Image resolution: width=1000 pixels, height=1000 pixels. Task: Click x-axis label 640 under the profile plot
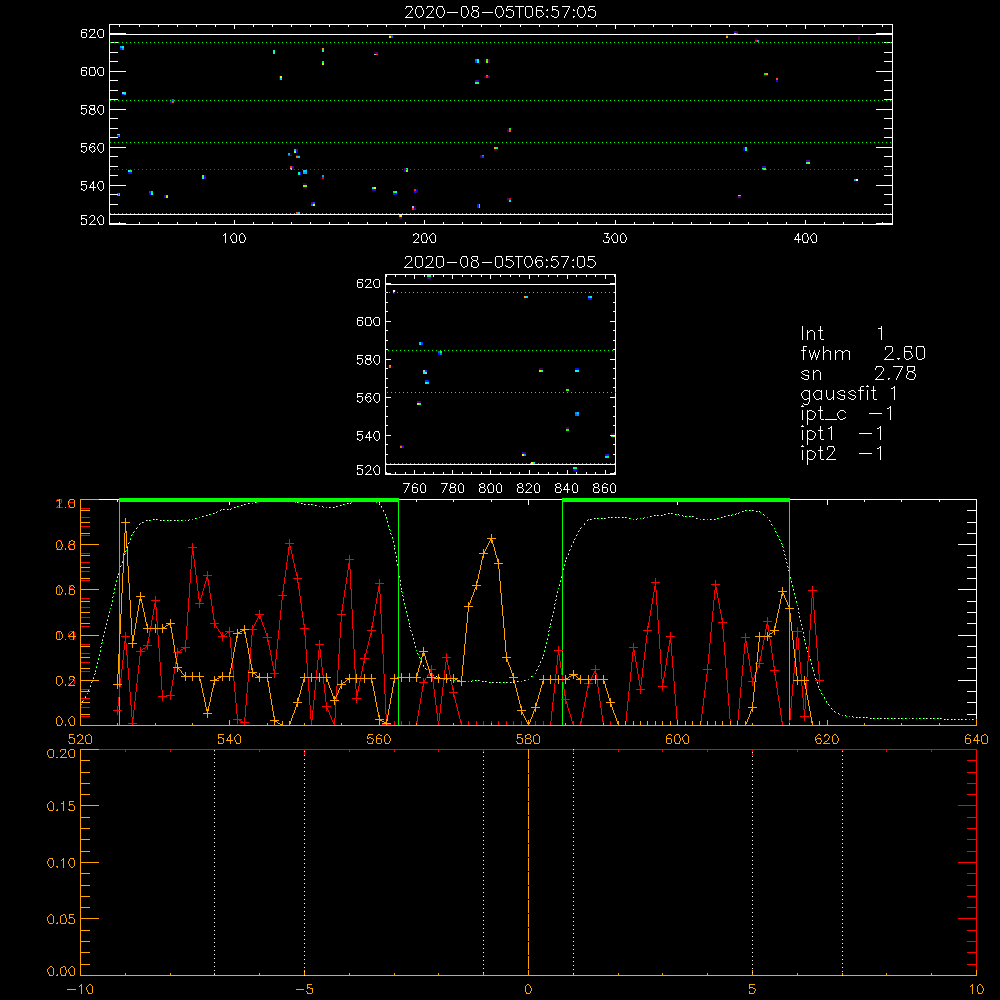(x=976, y=739)
